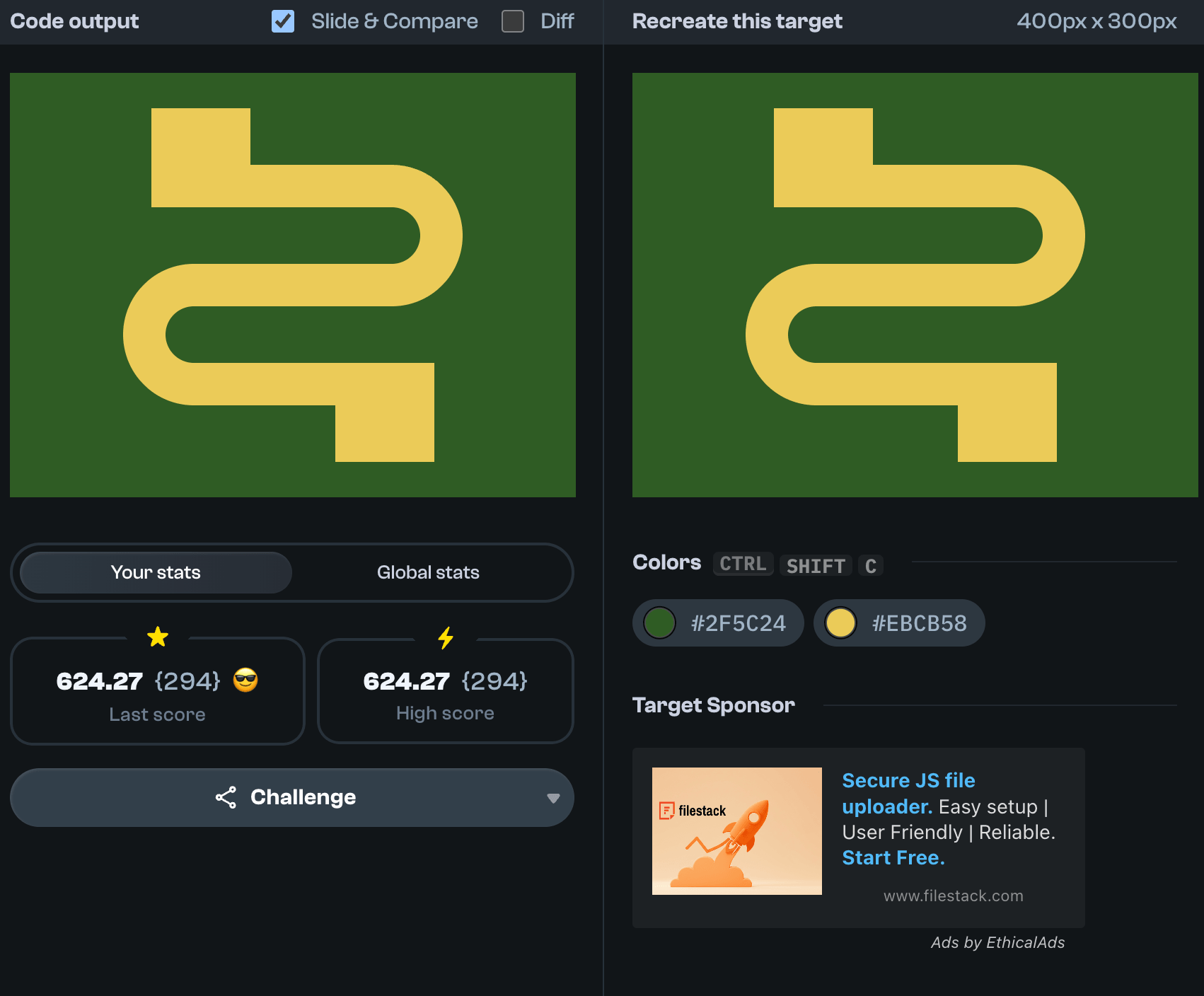Click the sunglasses emoji beside last score
This screenshot has height=996, width=1204.
(x=245, y=681)
